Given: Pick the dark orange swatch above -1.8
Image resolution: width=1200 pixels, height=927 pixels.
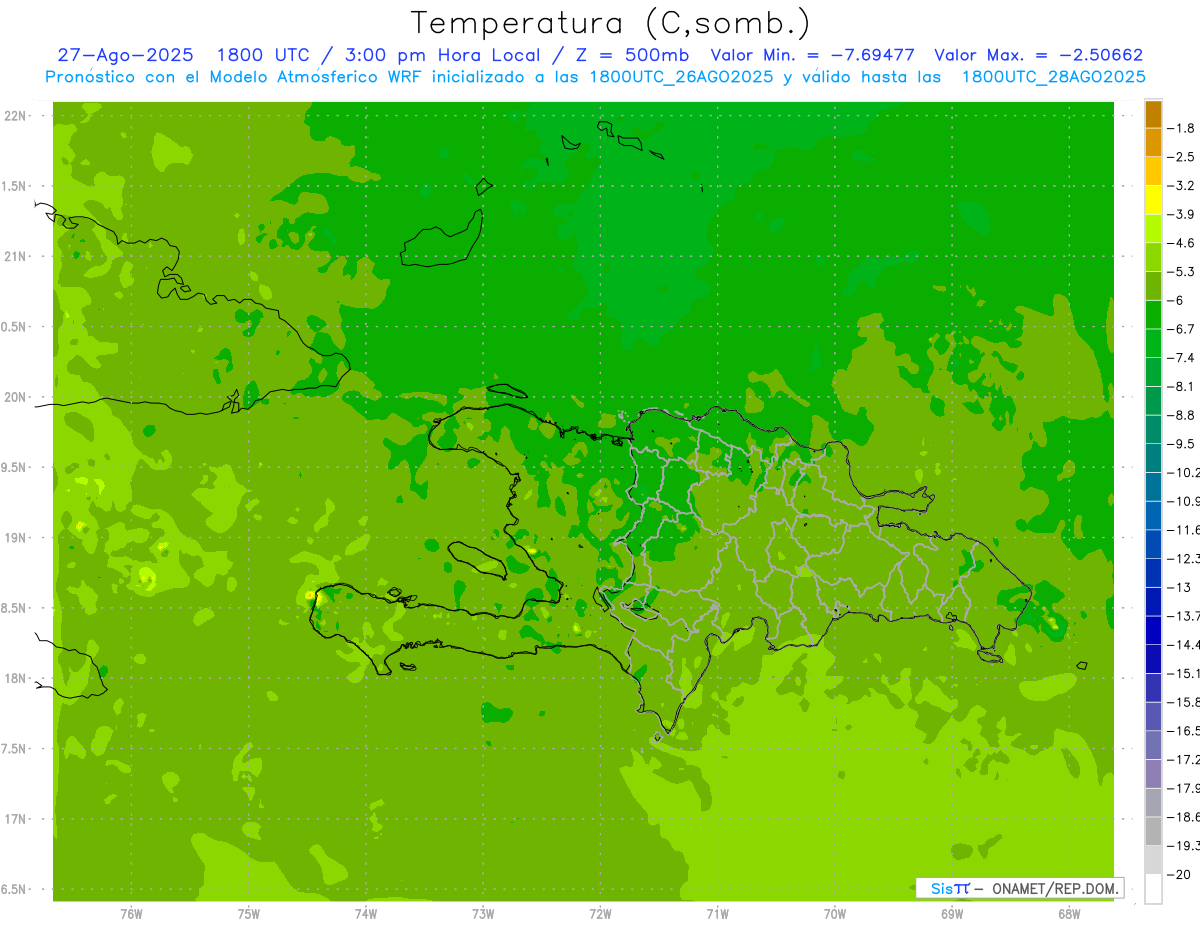Looking at the screenshot, I should pos(1153,114).
